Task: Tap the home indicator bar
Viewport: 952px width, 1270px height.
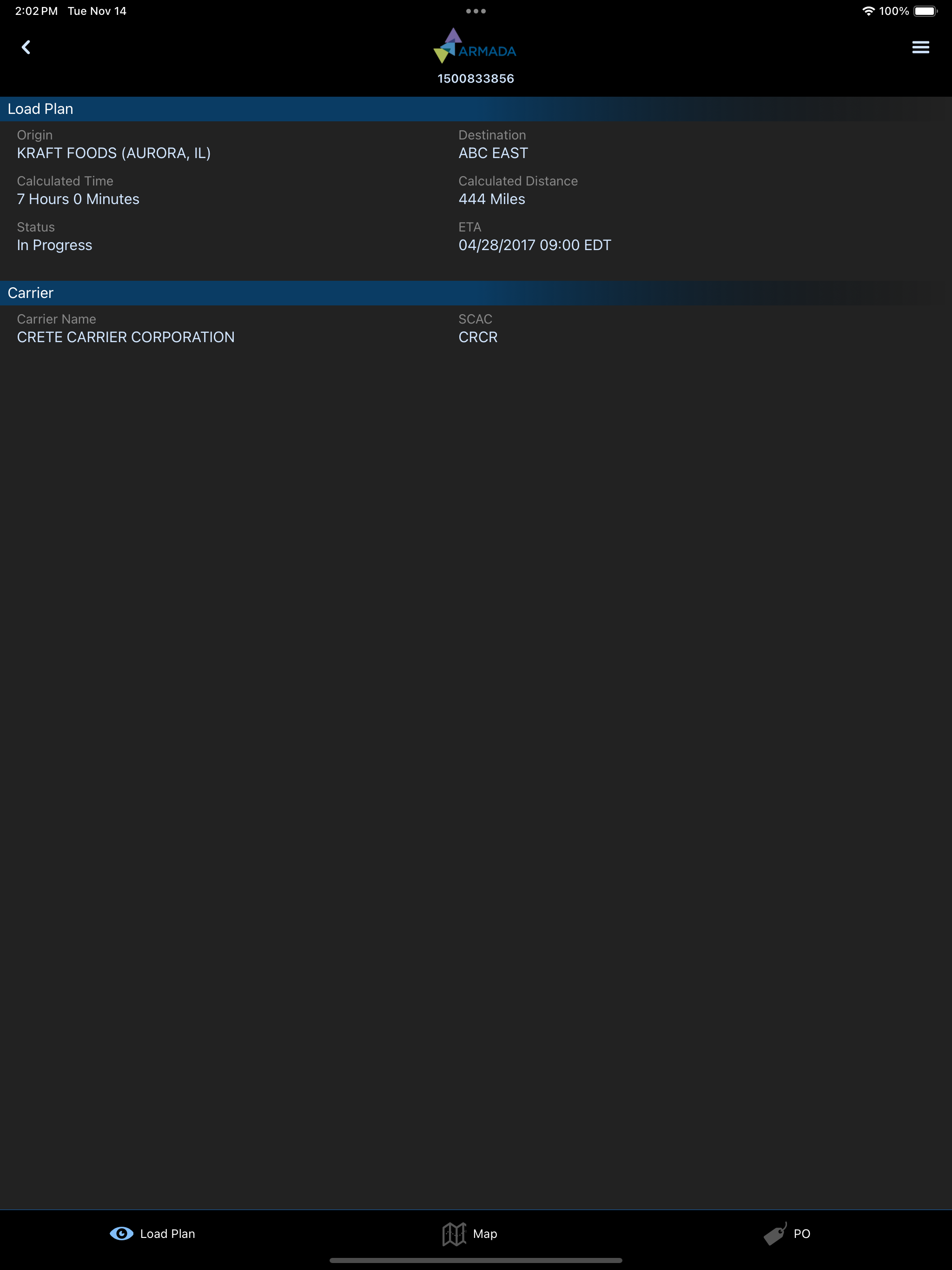Action: 476,1260
